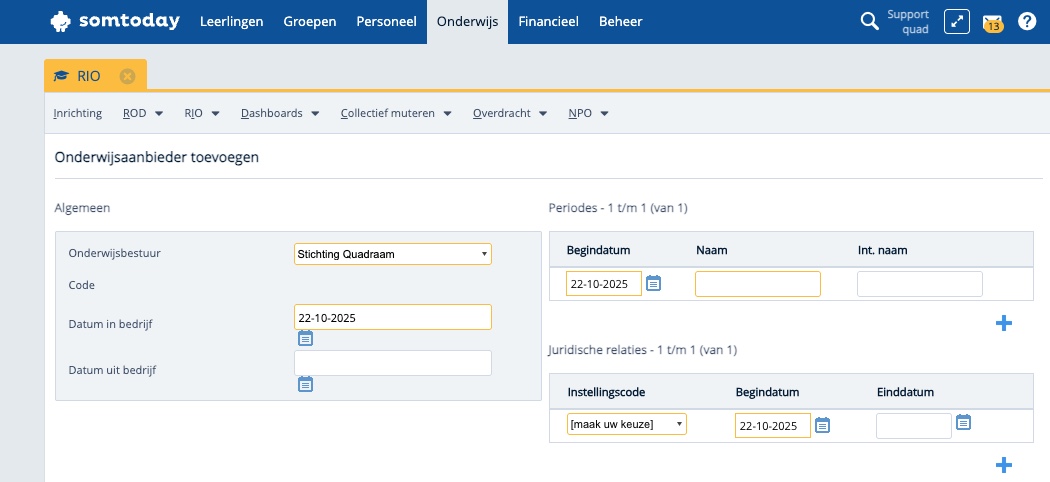The image size is (1050, 482).
Task: Close the RIO tab
Action: (127, 76)
